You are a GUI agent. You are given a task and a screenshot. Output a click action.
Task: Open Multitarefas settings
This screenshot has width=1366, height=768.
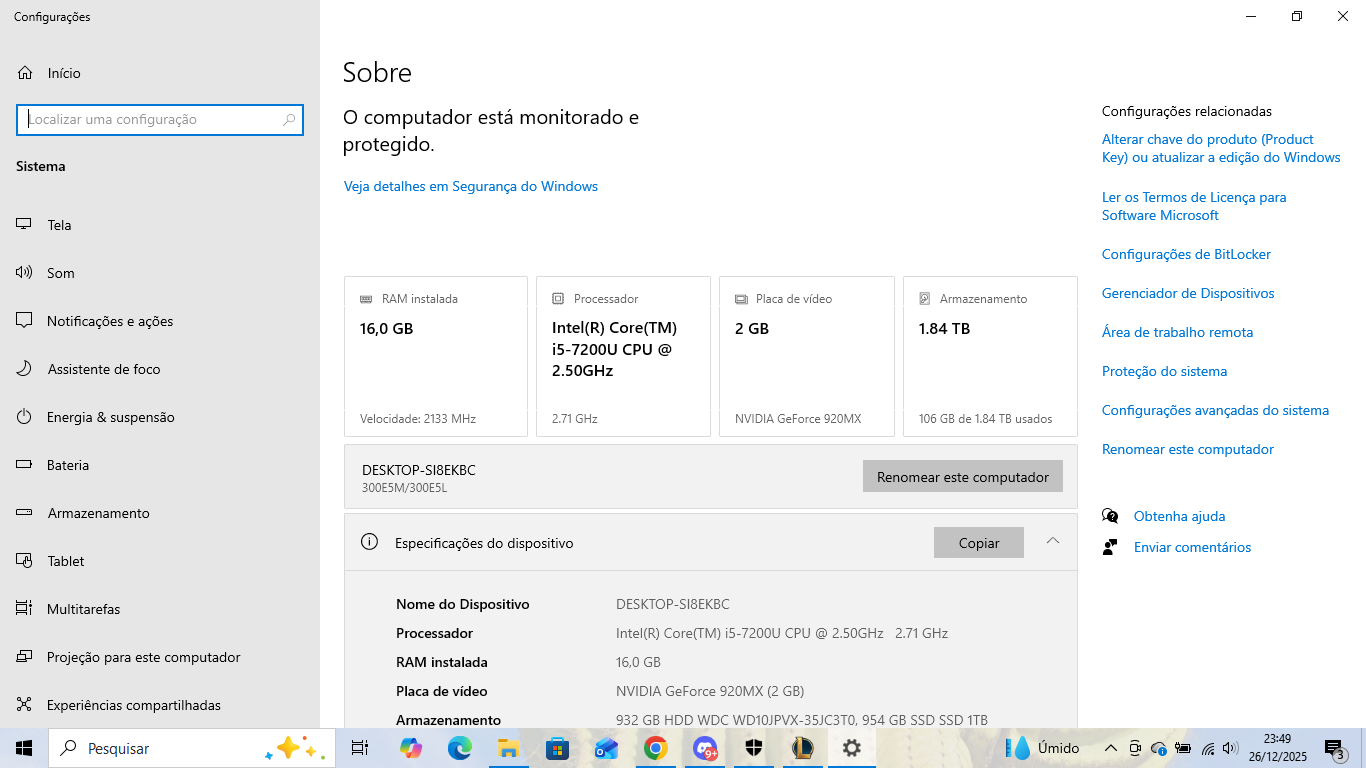(160, 609)
